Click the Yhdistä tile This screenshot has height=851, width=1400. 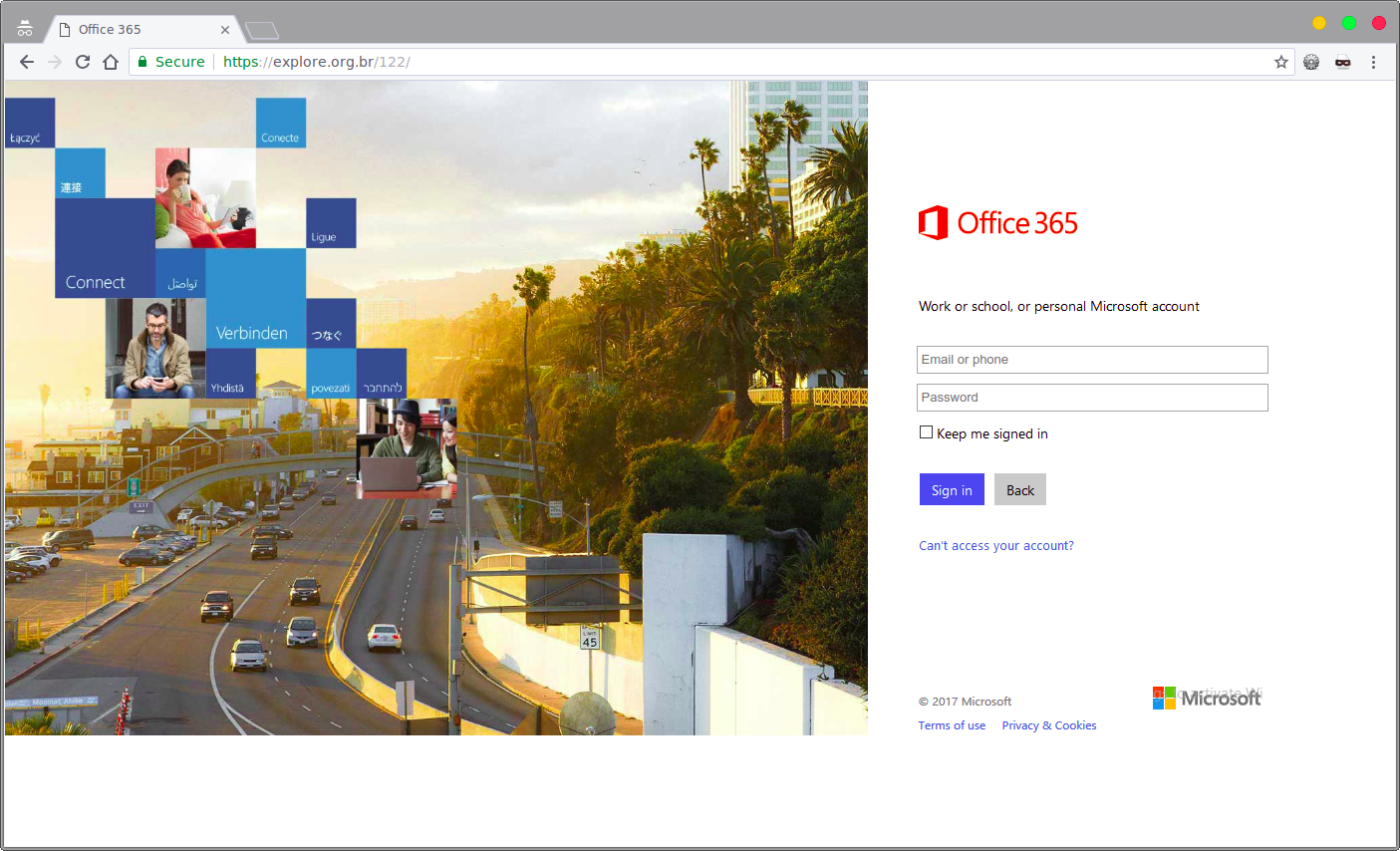(x=230, y=374)
